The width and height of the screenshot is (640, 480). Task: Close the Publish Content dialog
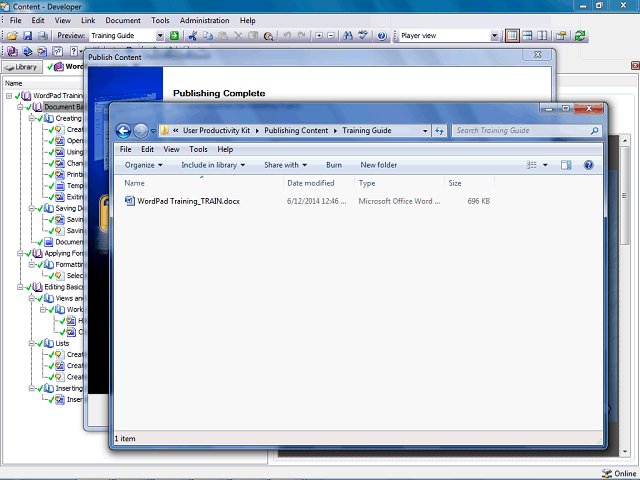click(x=538, y=54)
